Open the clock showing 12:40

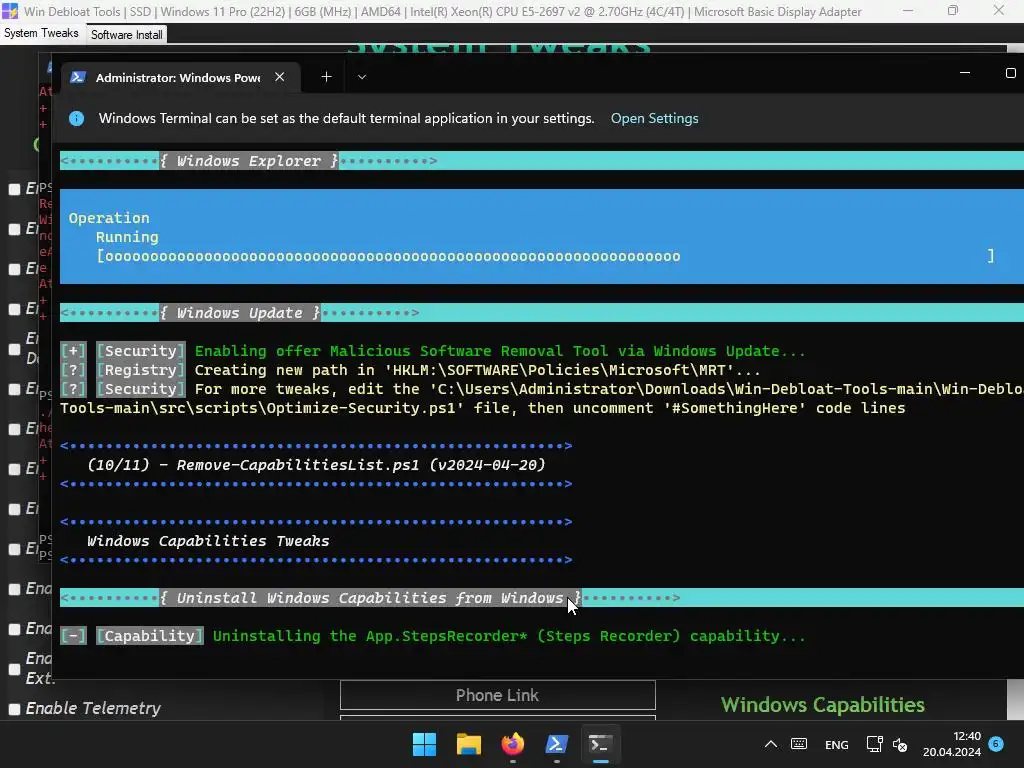(x=952, y=744)
